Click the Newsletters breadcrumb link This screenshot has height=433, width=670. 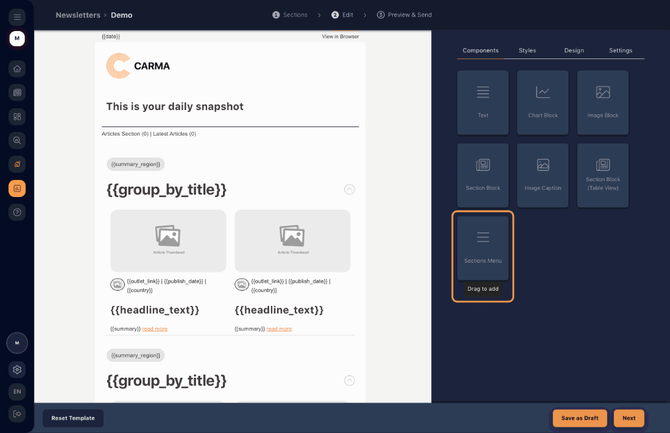[78, 15]
